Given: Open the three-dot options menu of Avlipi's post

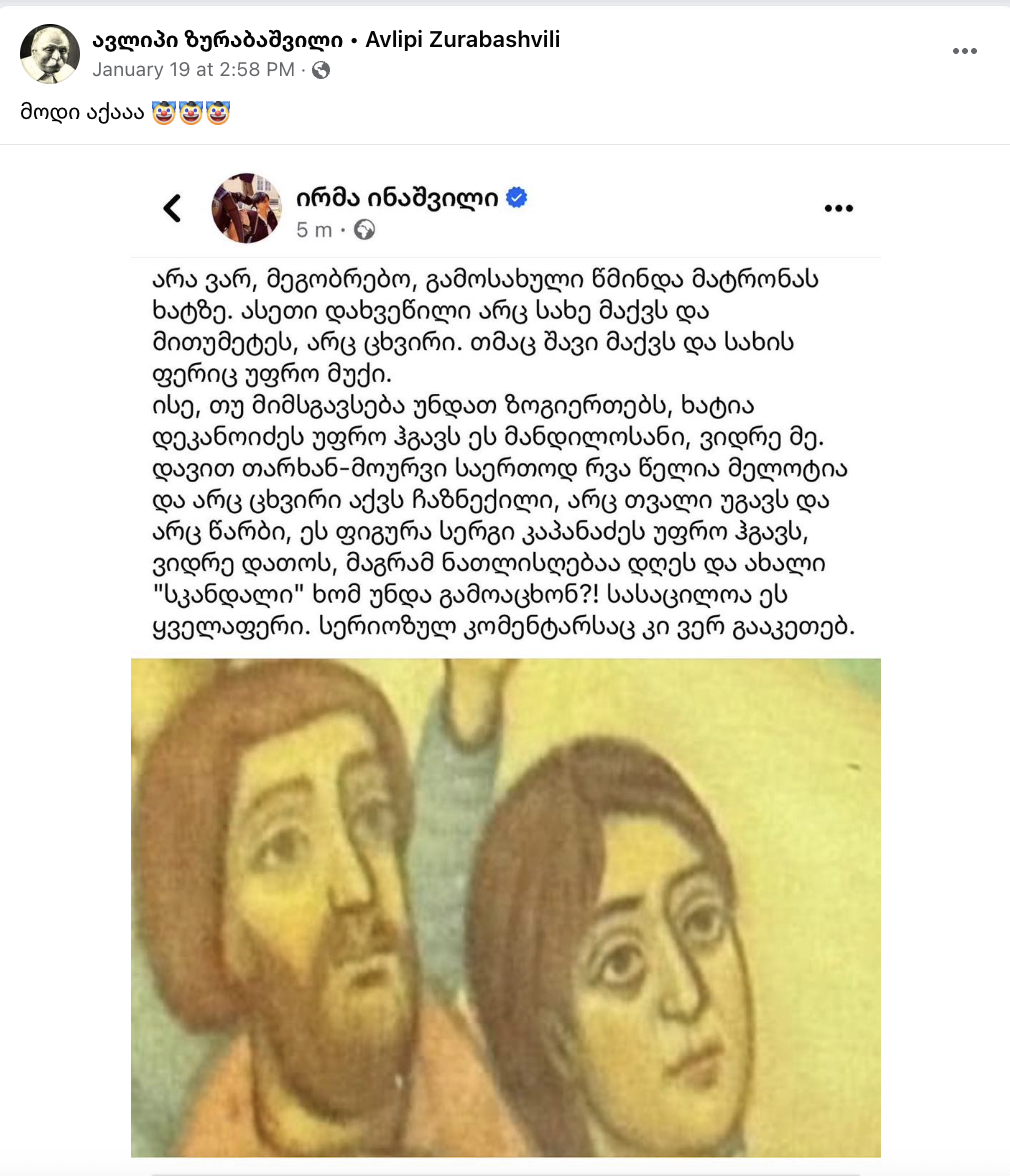Looking at the screenshot, I should (964, 51).
